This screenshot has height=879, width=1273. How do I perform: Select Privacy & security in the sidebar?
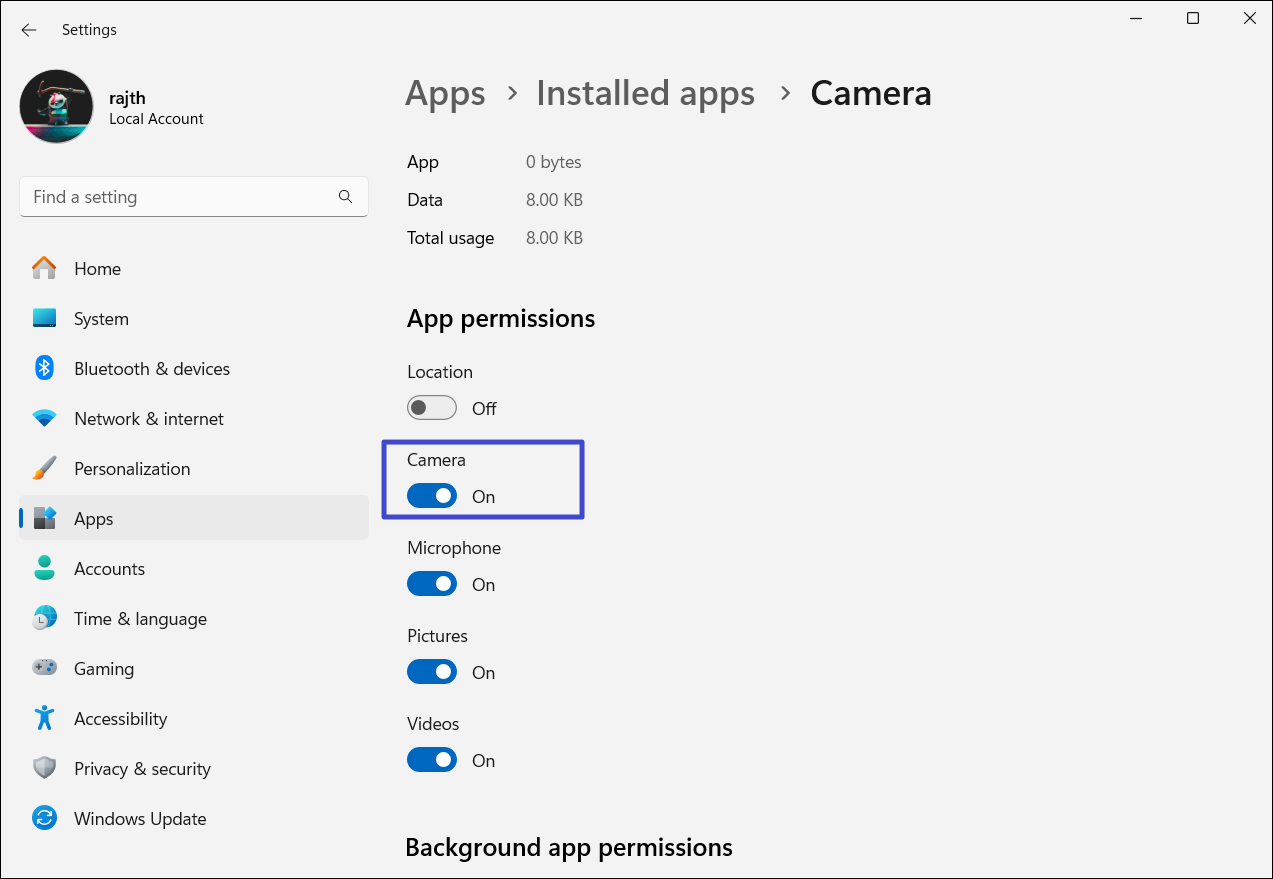(x=142, y=768)
